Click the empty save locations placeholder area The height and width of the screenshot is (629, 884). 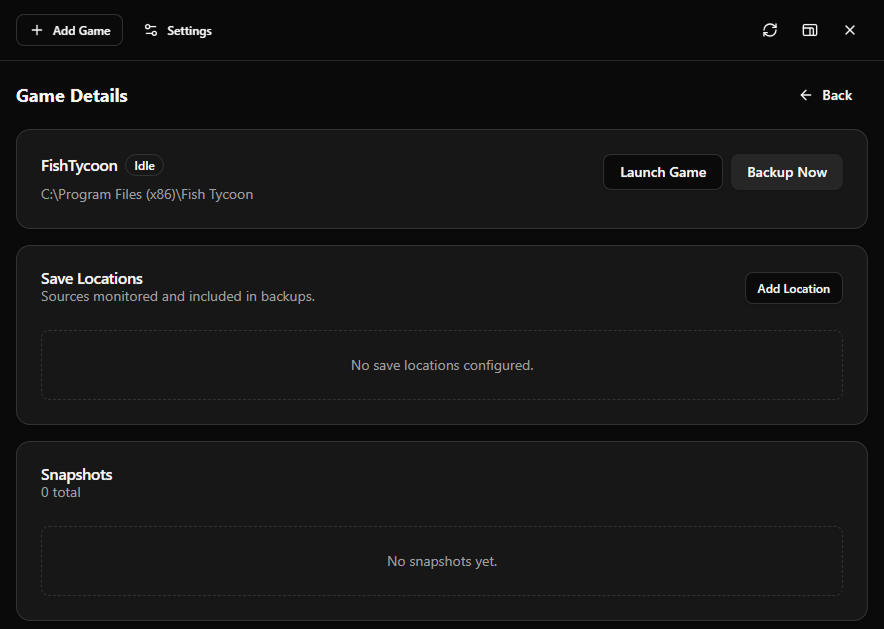[442, 365]
